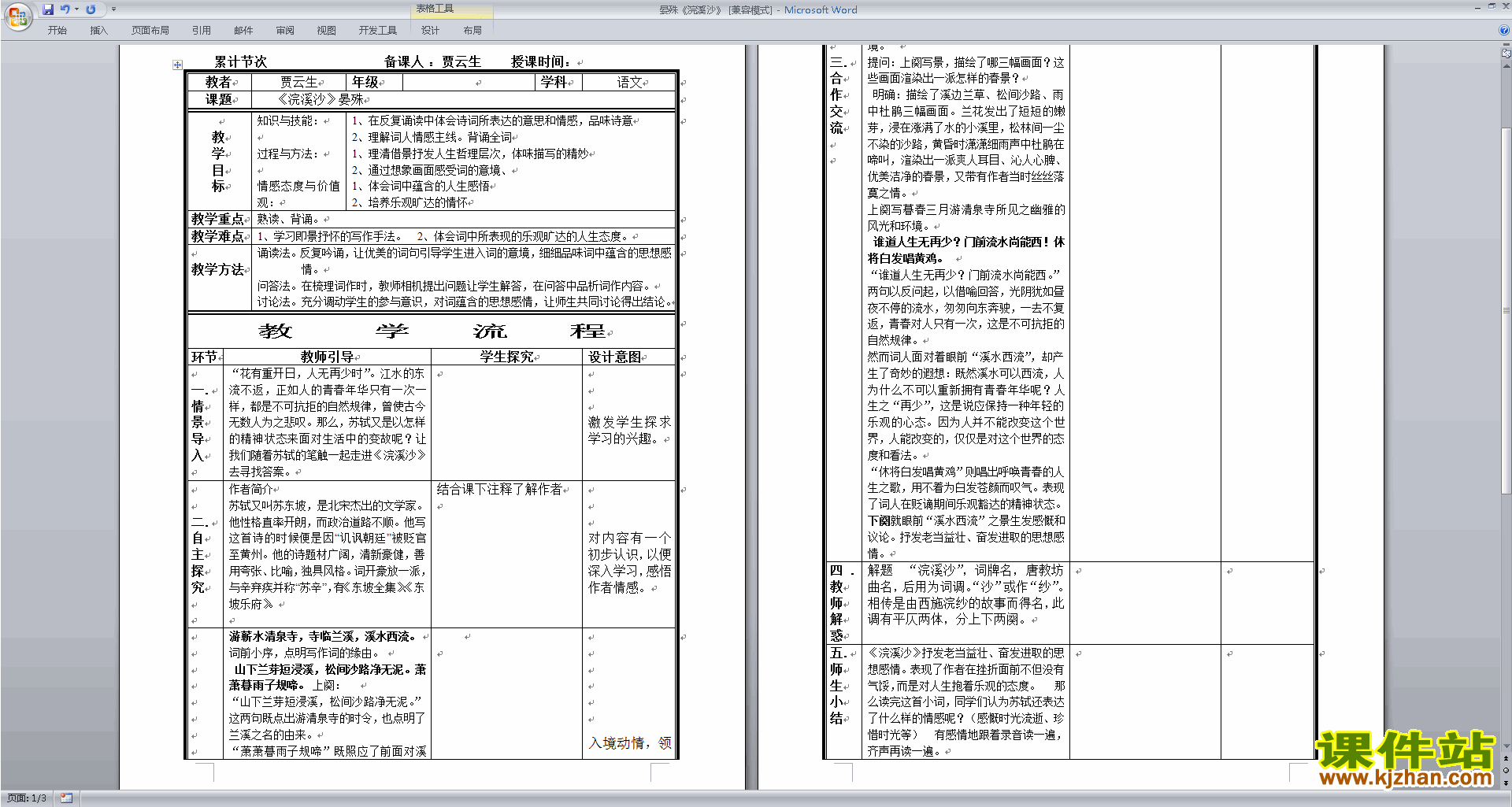Image resolution: width=1512 pixels, height=807 pixels.
Task: Open Select Browse Object circle button
Action: pos(1506,771)
